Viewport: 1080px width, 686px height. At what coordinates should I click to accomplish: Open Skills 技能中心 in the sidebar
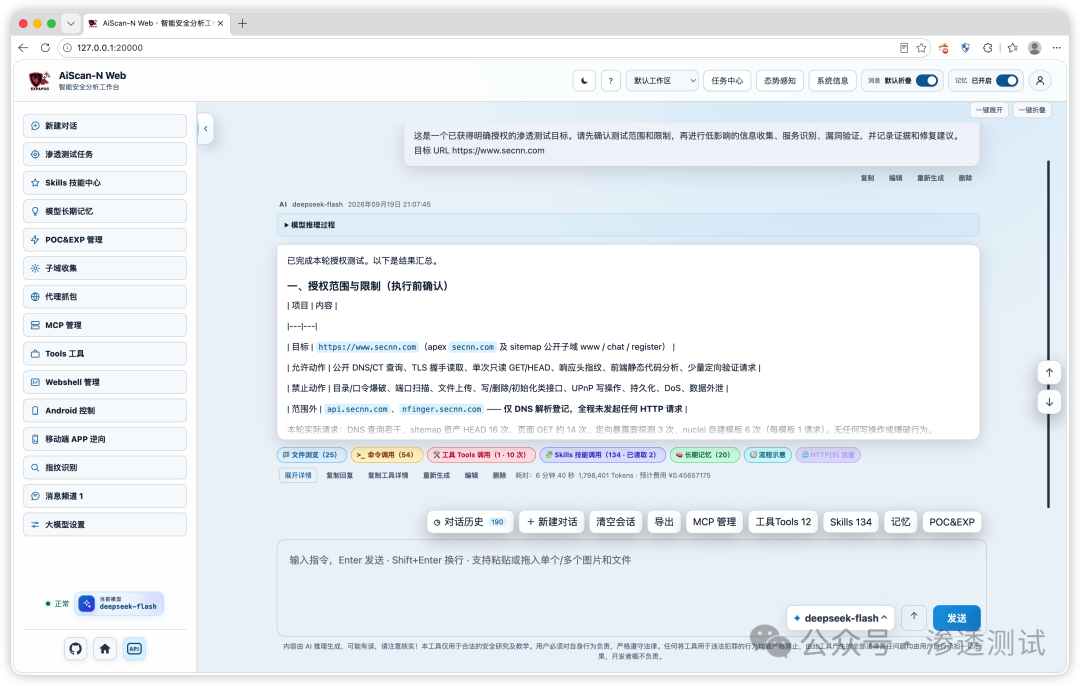tap(105, 183)
